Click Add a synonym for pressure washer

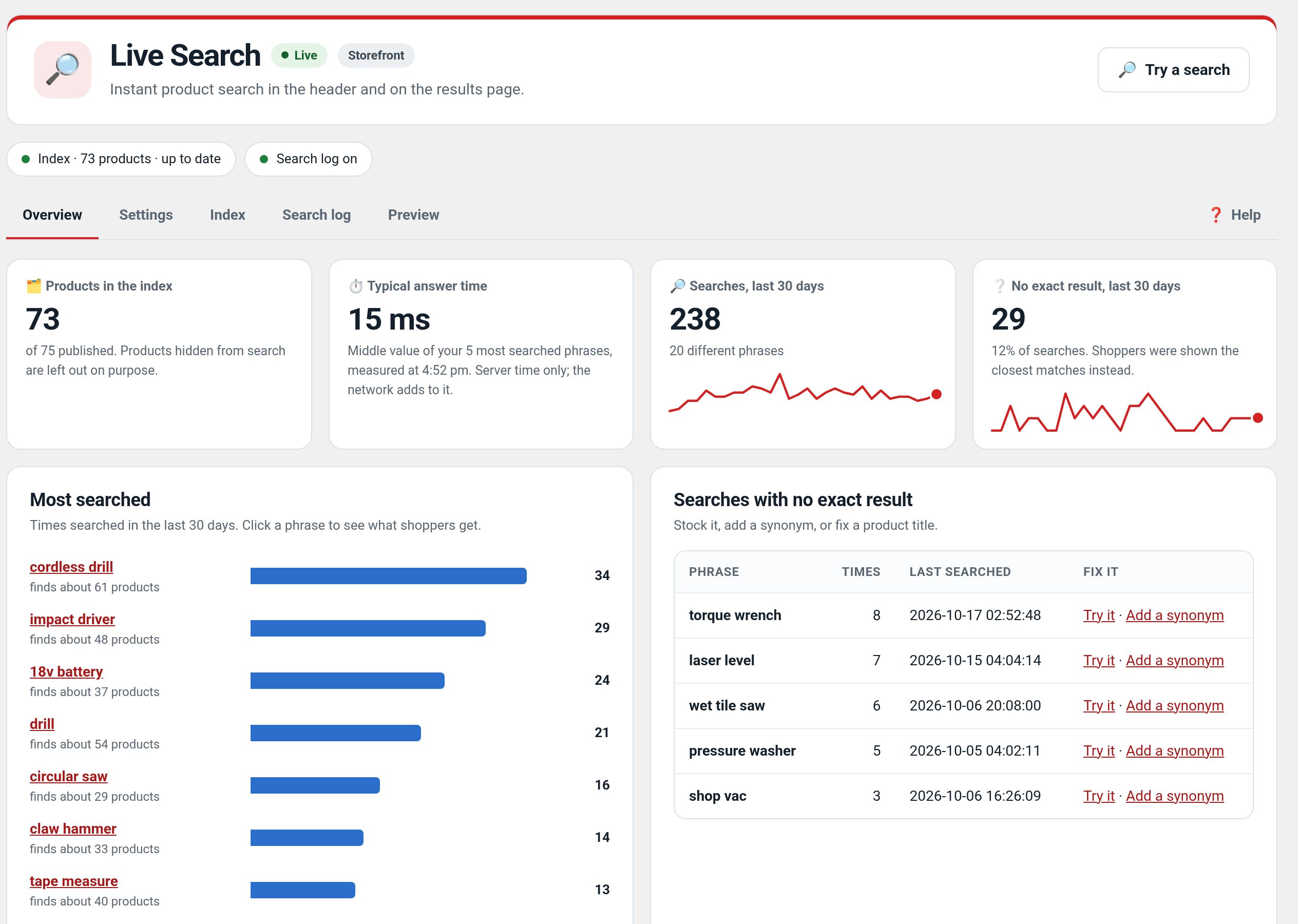1175,751
